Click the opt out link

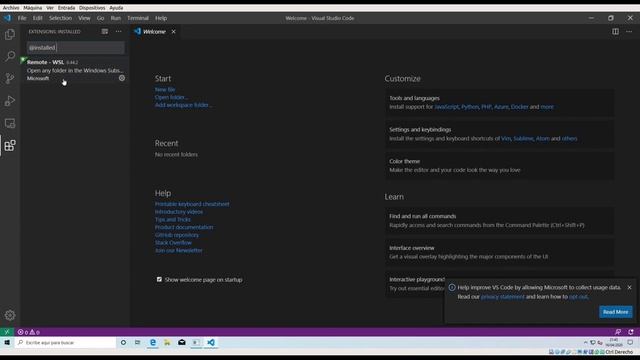[x=578, y=297]
